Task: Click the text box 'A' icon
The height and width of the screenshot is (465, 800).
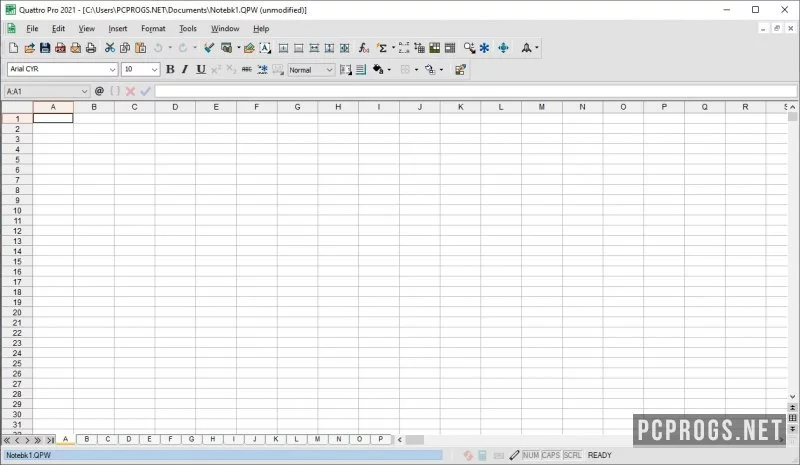Action: 265,48
